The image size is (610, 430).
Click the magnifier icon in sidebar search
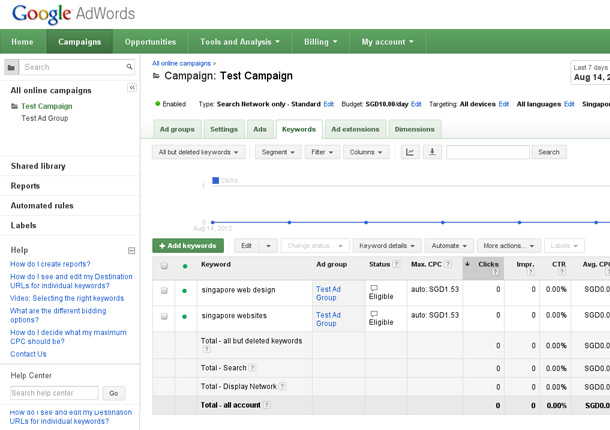coord(129,67)
